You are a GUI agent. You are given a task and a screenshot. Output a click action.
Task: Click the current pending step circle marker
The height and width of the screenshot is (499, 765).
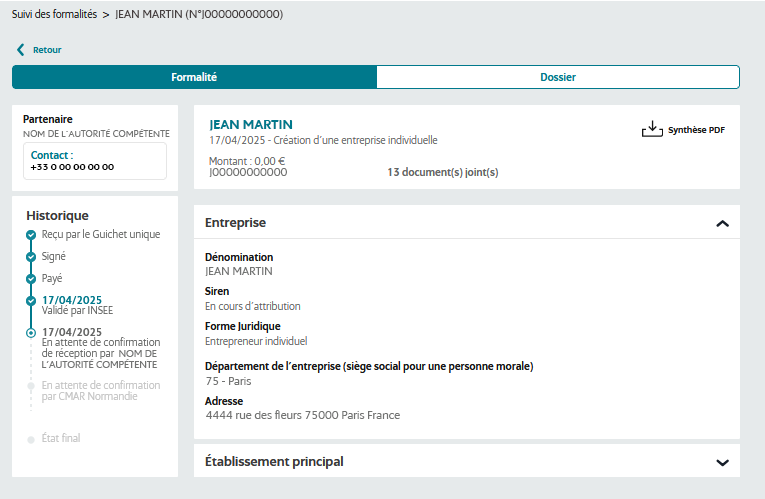pyautogui.click(x=31, y=332)
